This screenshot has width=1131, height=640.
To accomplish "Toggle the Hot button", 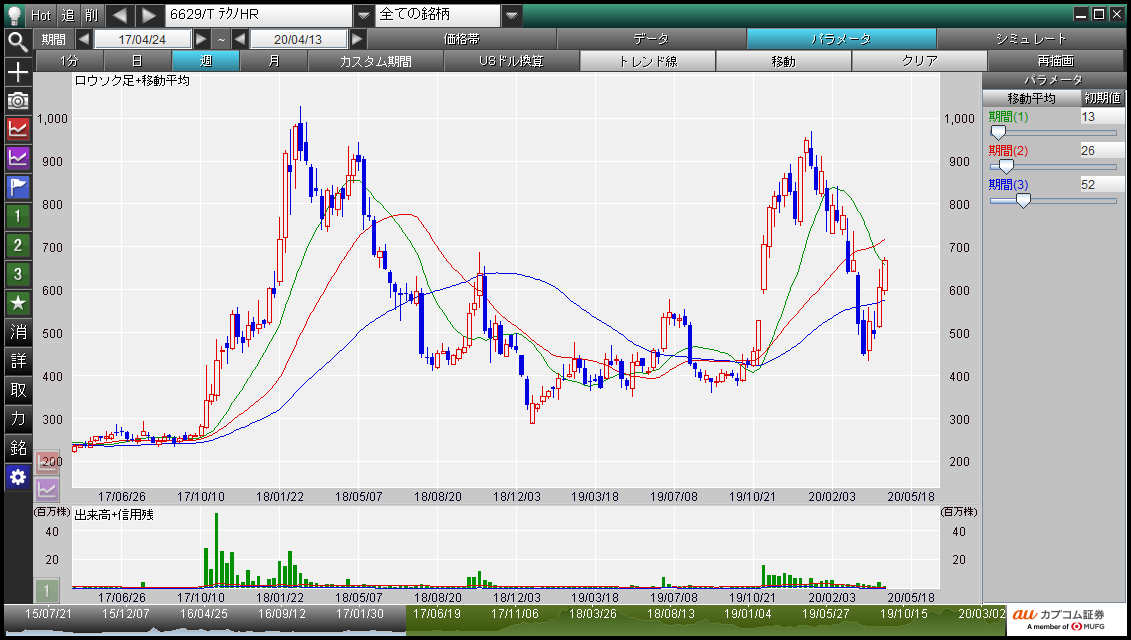I will coord(41,15).
